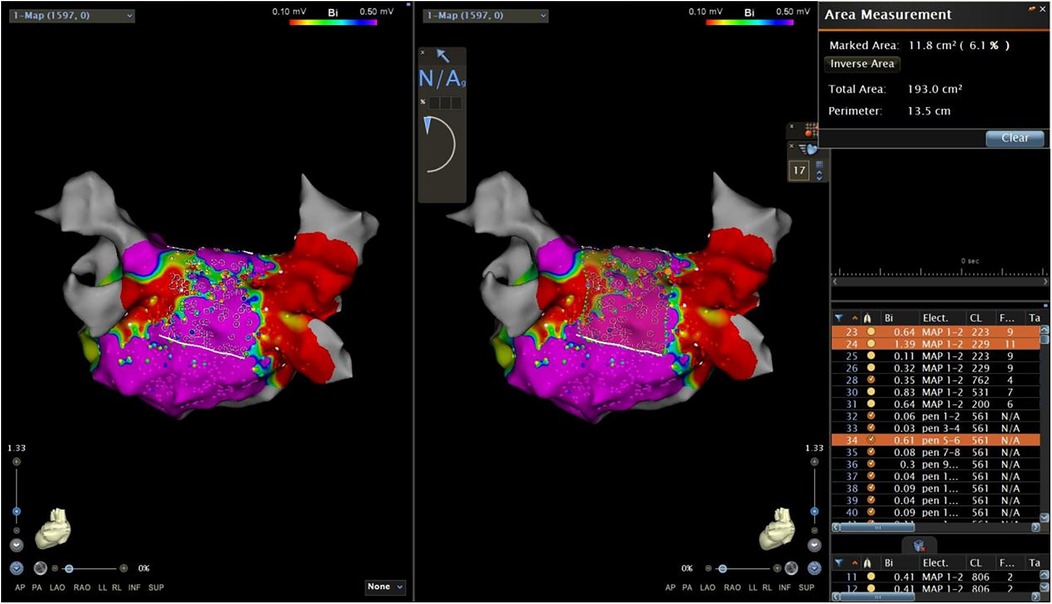The image size is (1052, 604).
Task: Click the blue expand chevron in left map view
Action: pos(17,568)
